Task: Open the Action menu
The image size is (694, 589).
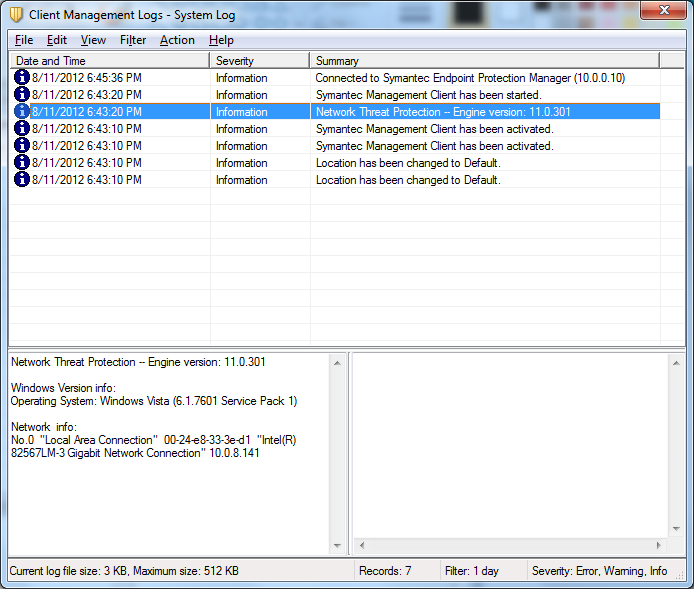Action: click(177, 40)
